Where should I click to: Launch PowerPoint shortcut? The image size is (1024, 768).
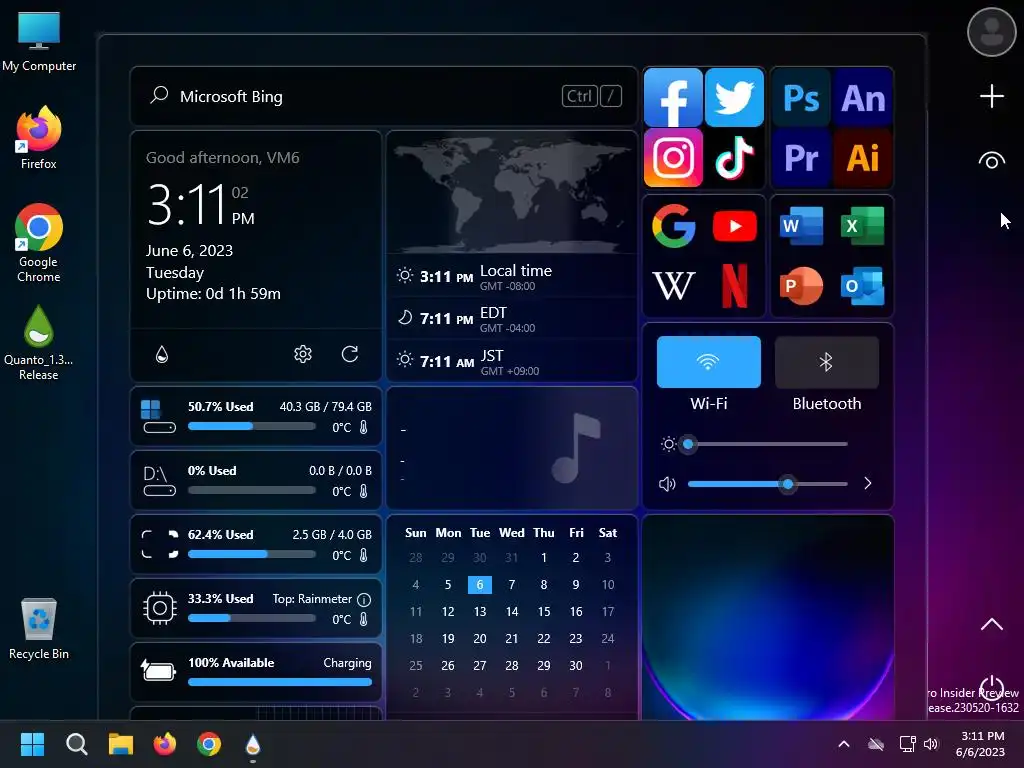[801, 285]
